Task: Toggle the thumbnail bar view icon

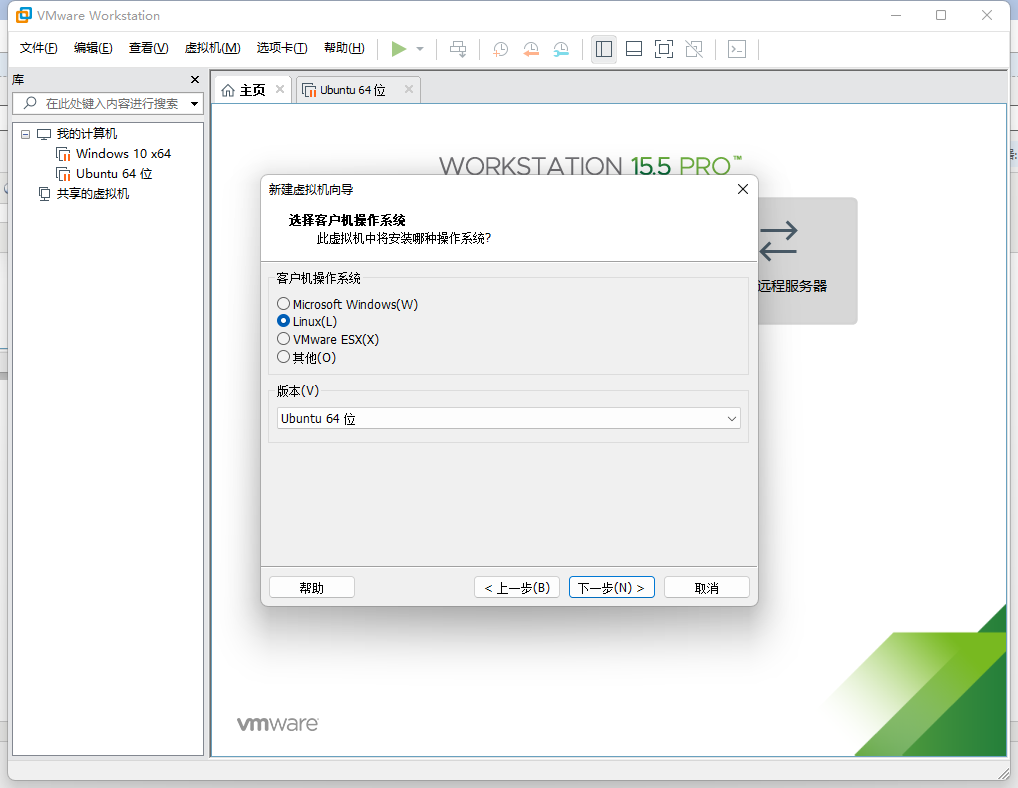Action: [x=634, y=49]
